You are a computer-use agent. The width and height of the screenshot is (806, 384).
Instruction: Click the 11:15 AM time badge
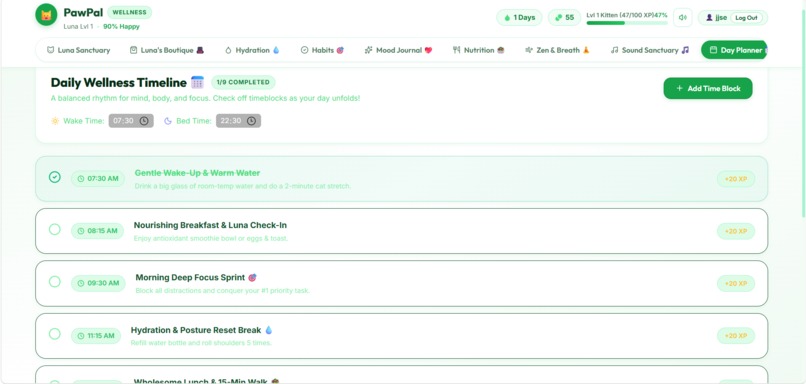click(x=96, y=336)
